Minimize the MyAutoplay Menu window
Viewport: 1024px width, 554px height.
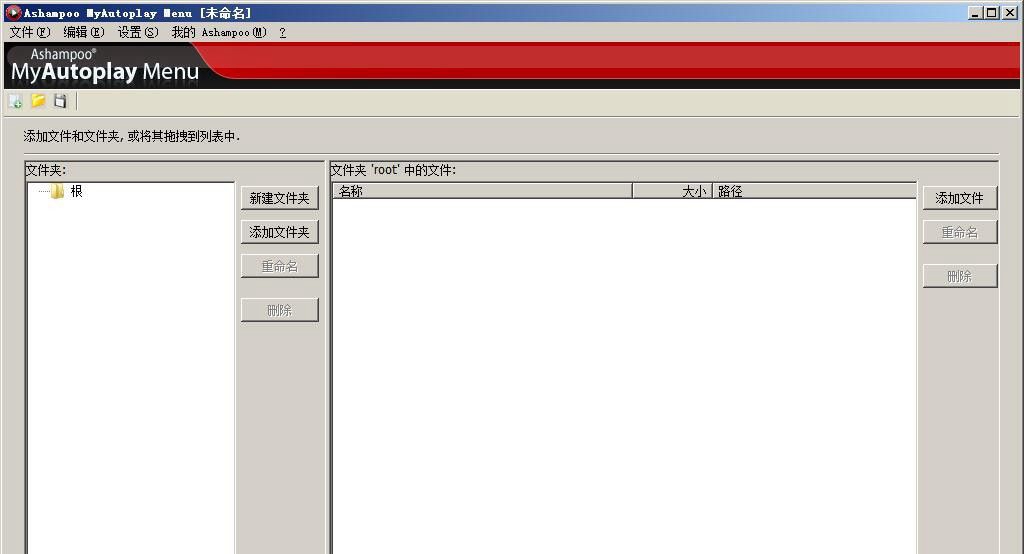click(x=975, y=12)
